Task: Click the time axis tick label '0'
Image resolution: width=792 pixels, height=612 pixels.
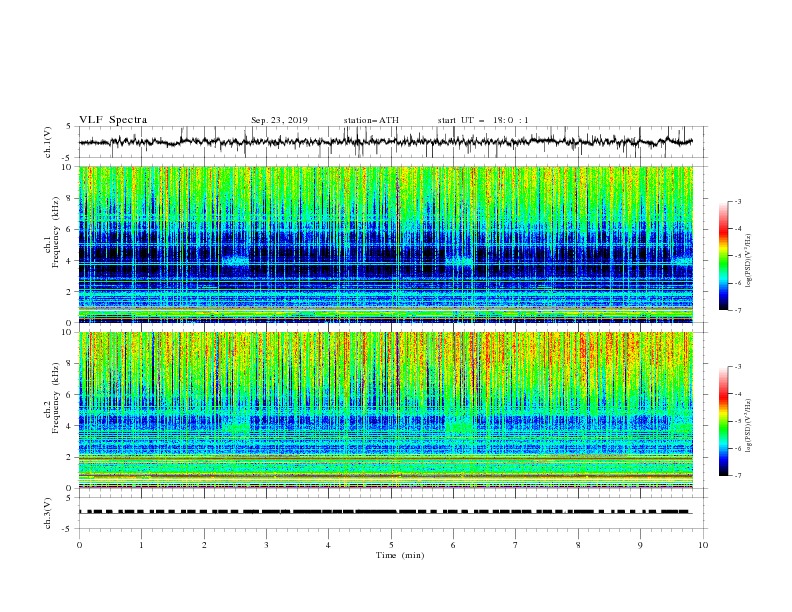Action: point(79,545)
